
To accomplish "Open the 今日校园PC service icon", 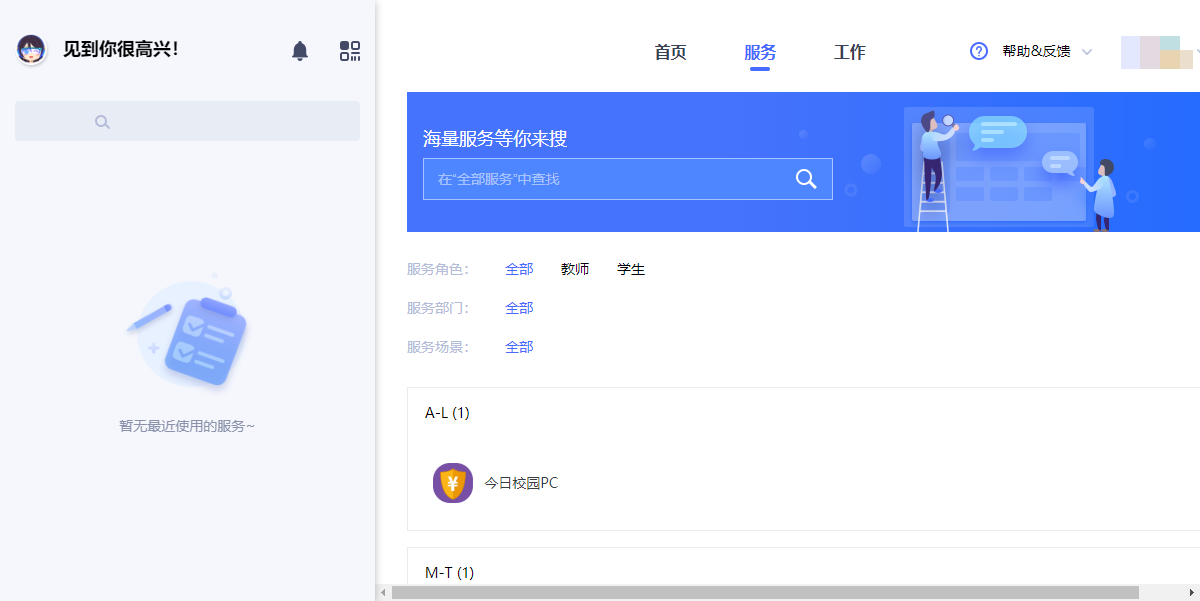I will pyautogui.click(x=453, y=483).
